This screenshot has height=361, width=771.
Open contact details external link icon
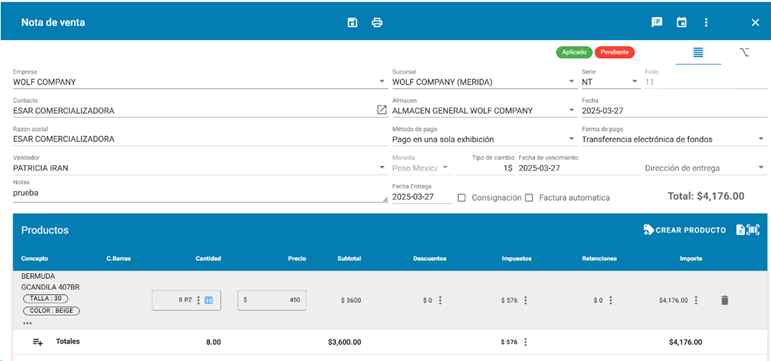[x=382, y=110]
